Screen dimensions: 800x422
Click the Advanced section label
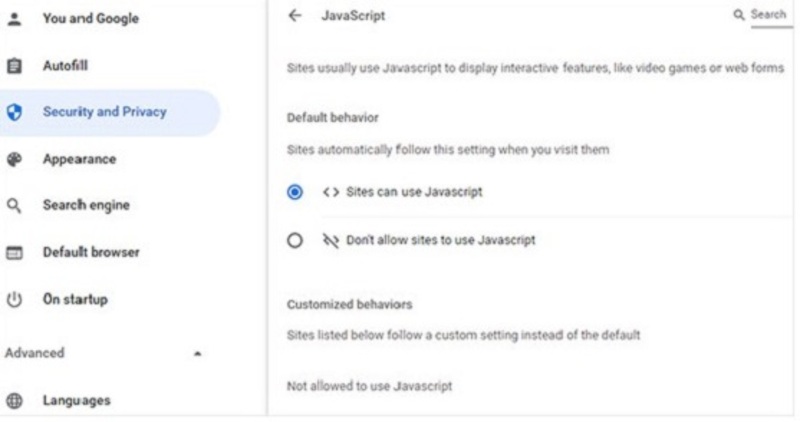35,353
